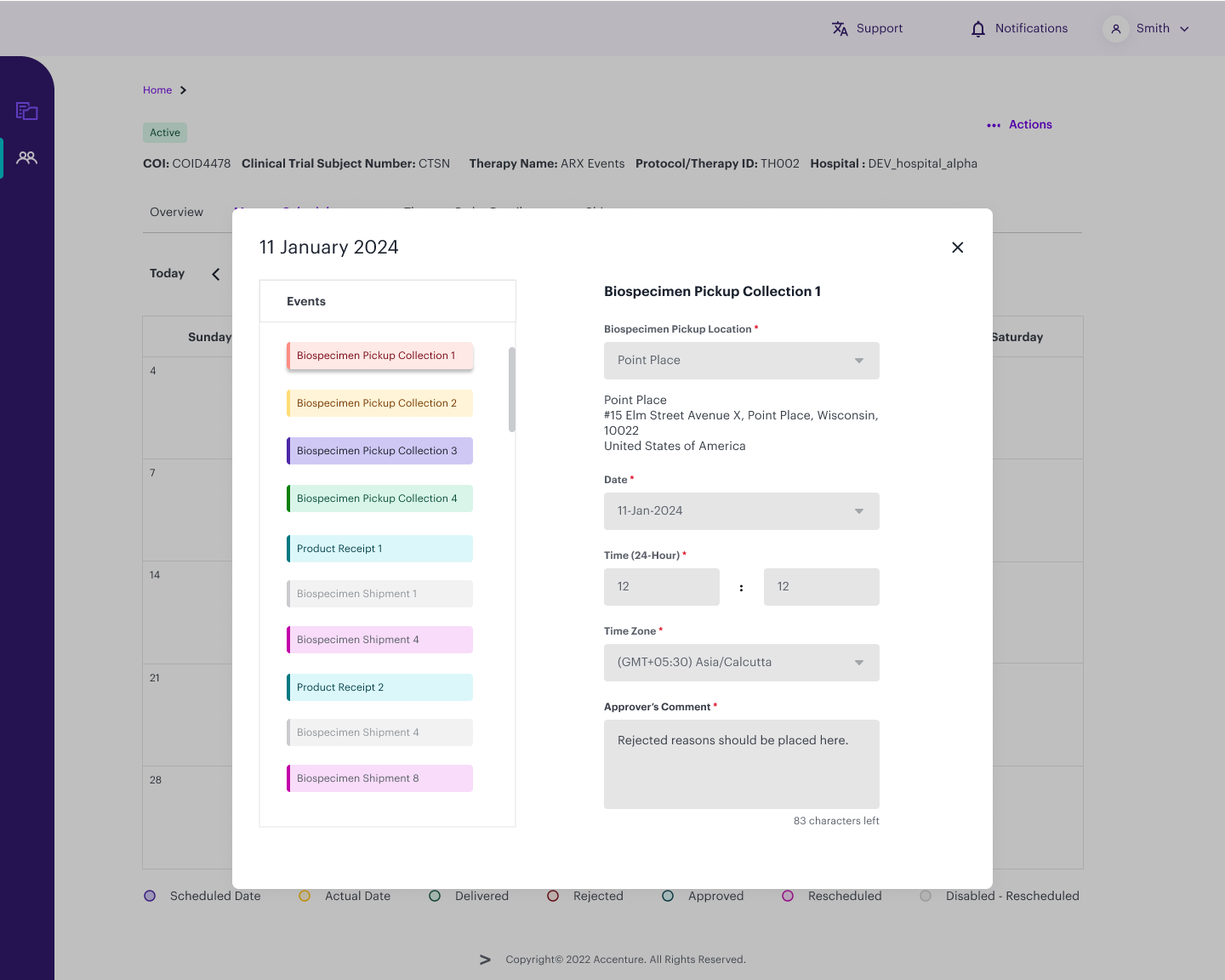Select the Rejected legend indicator

point(553,896)
